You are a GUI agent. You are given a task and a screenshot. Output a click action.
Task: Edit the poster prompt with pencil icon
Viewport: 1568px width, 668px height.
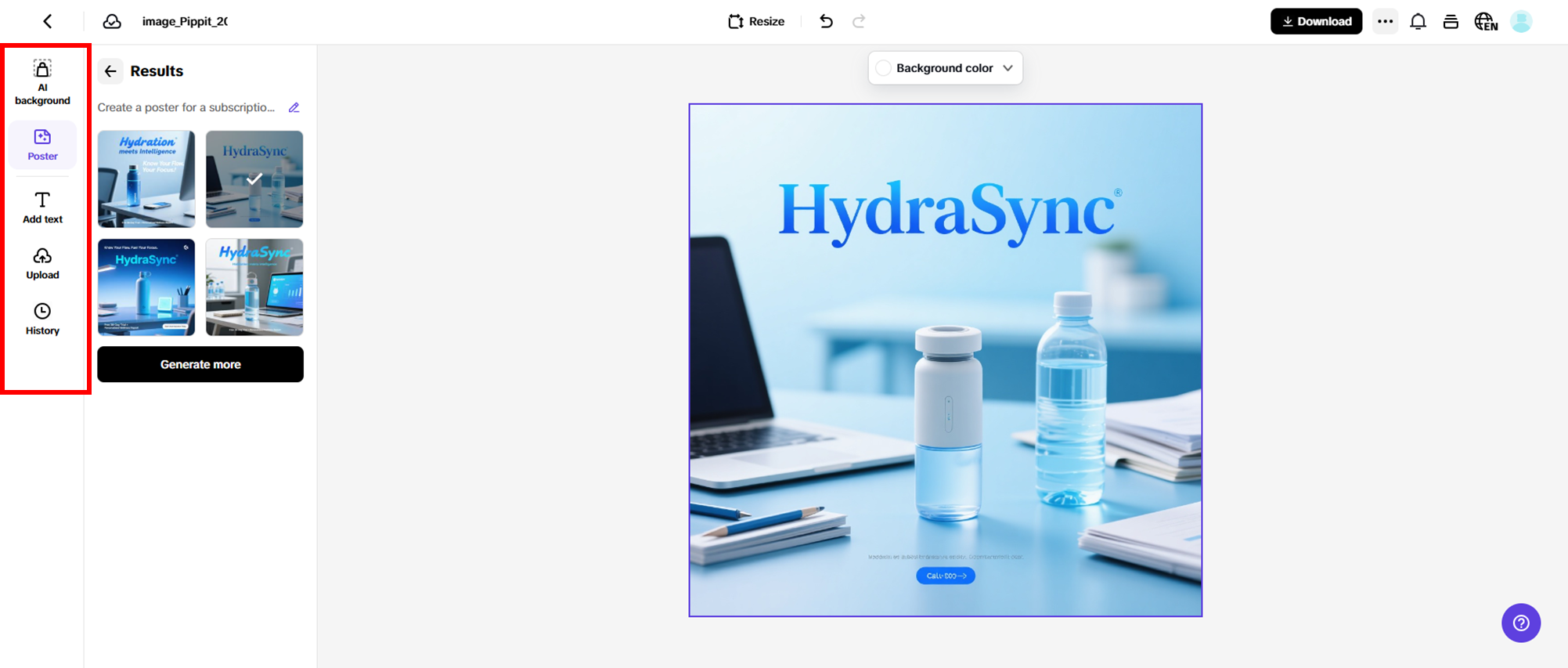pyautogui.click(x=294, y=107)
